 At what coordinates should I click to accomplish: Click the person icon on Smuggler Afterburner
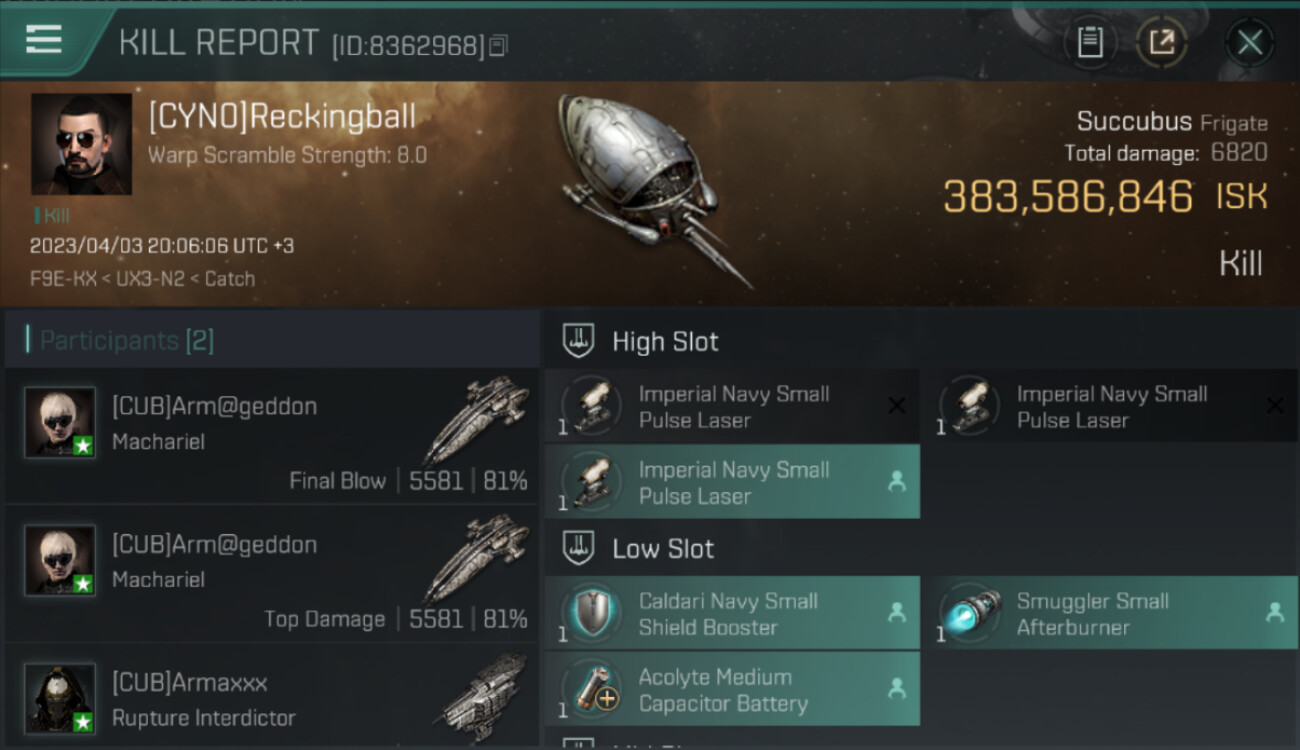tap(1275, 613)
